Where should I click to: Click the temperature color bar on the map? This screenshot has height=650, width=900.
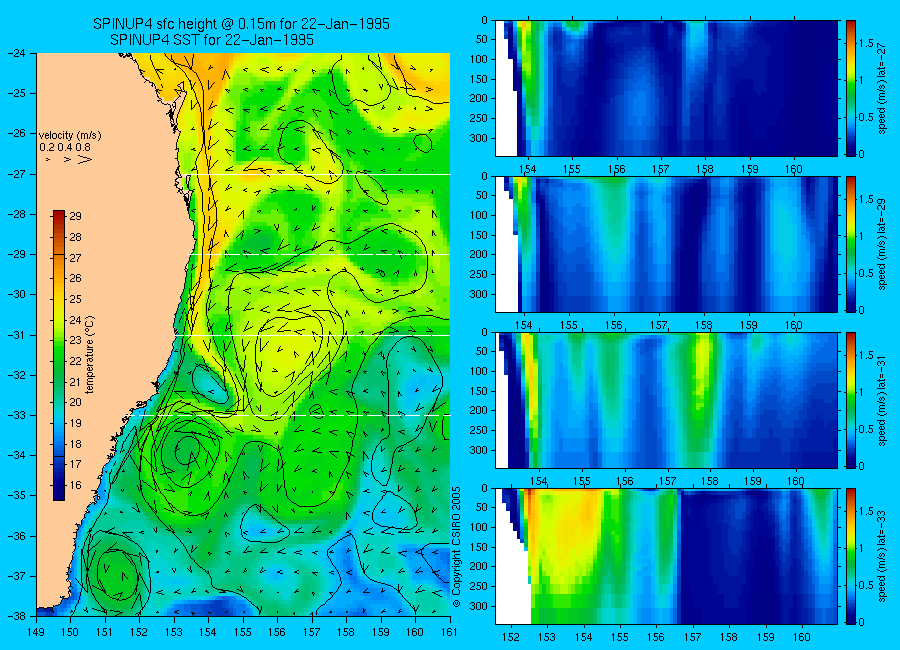pyautogui.click(x=59, y=355)
